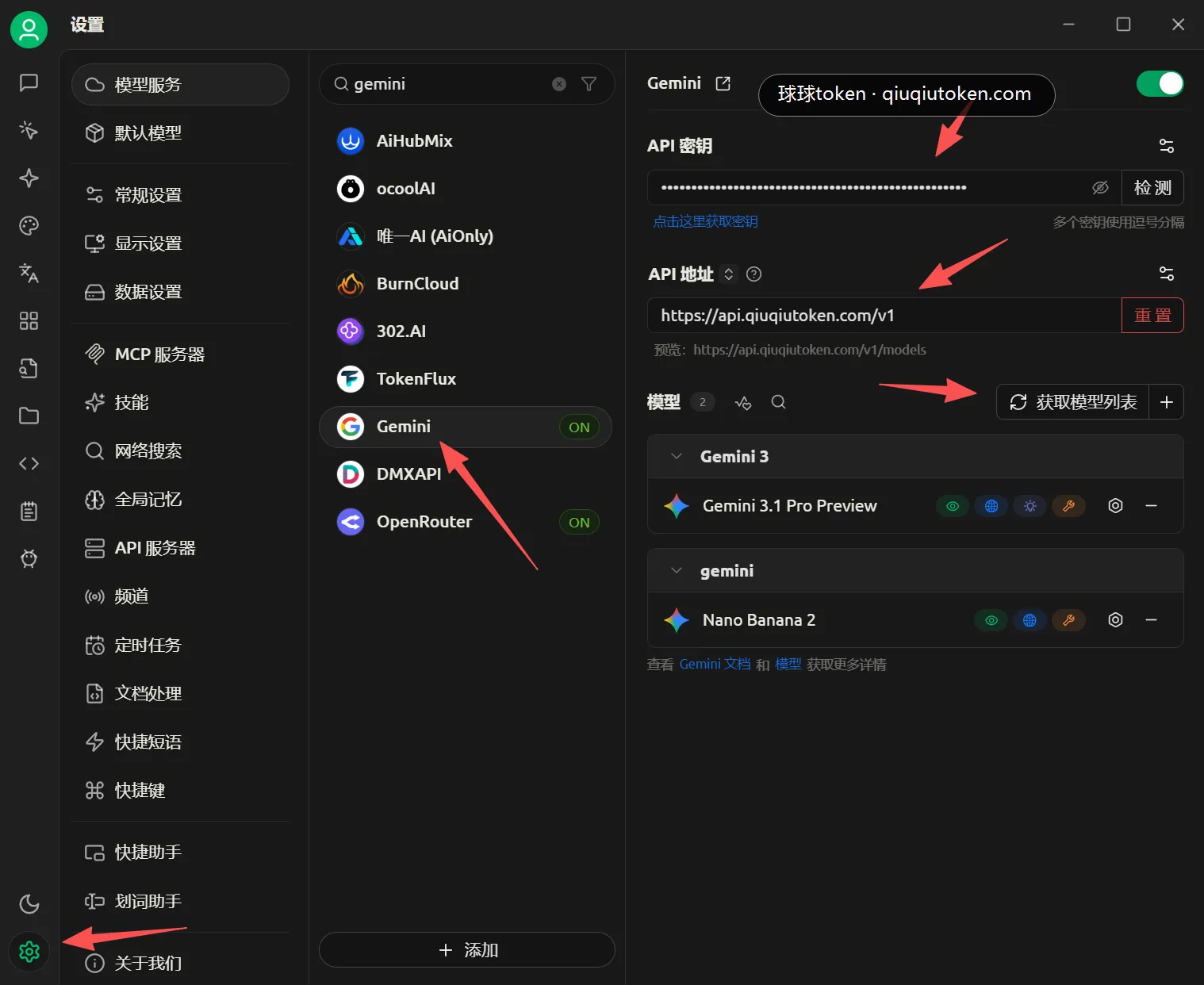Open the notes clipboard sidebar icon
This screenshot has height=985, width=1204.
29,511
